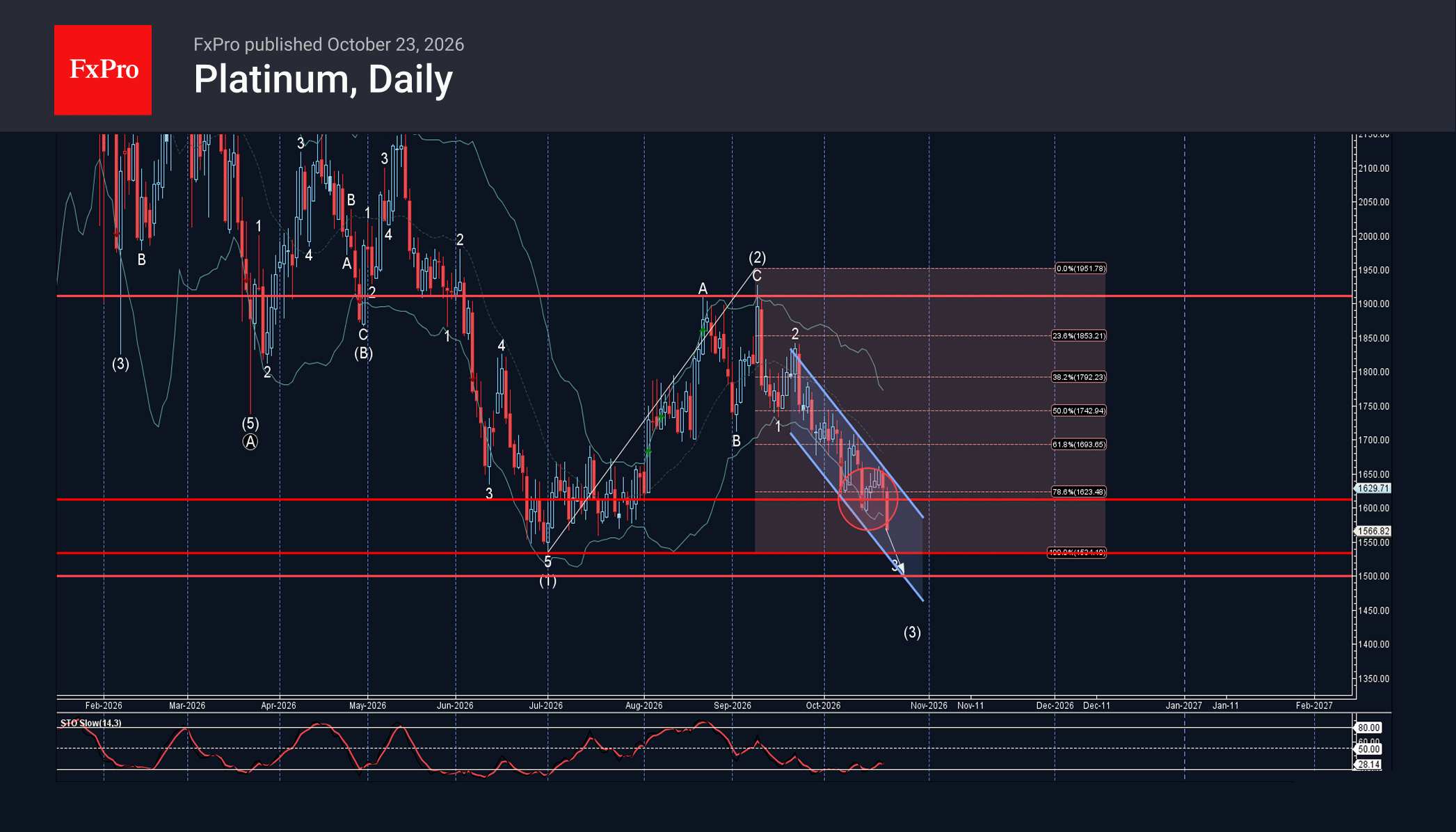This screenshot has width=1456, height=832.
Task: Click the Dec-11 date axis label
Action: 1096,705
